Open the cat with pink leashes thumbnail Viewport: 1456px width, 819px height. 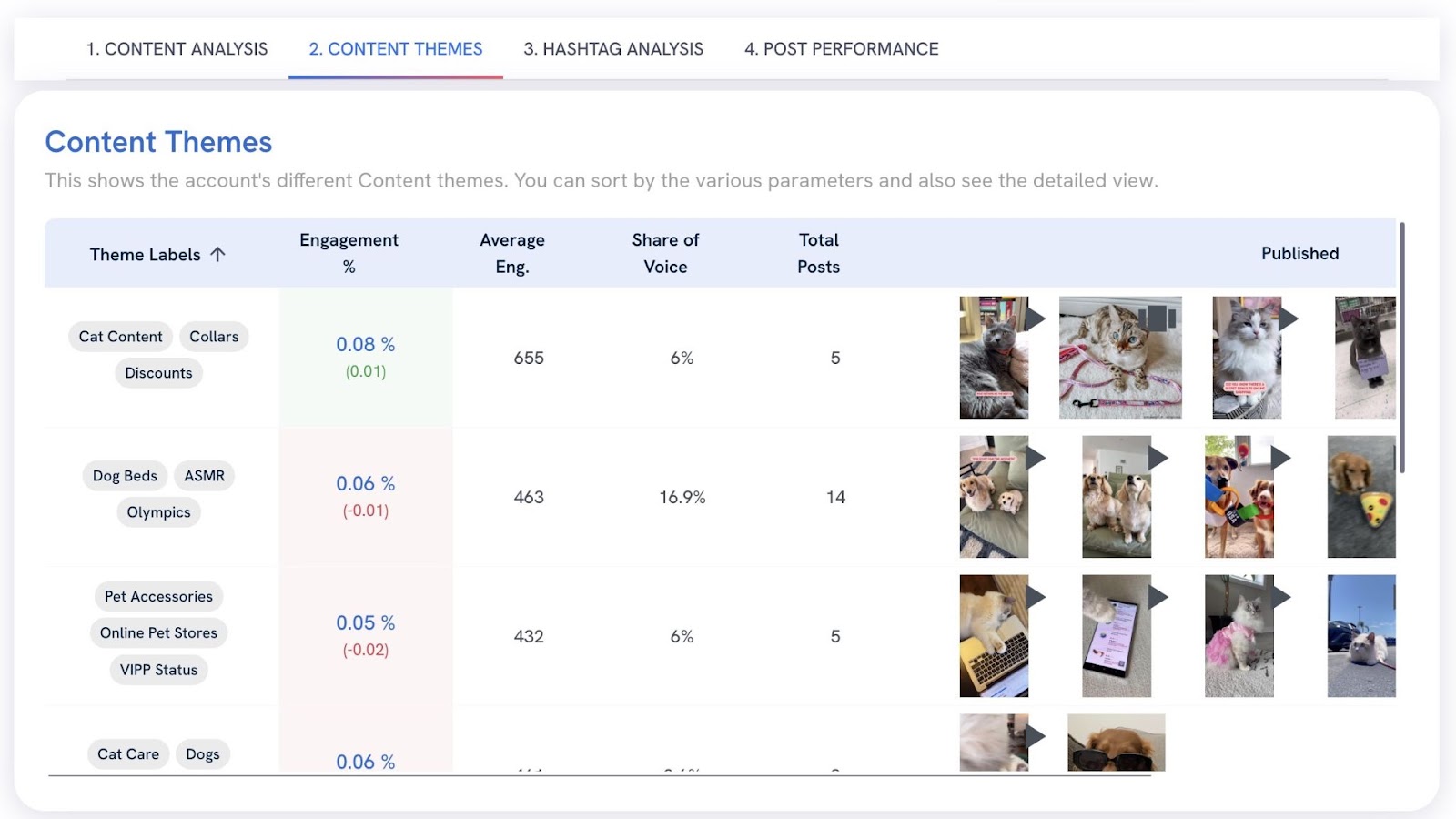coord(1119,358)
